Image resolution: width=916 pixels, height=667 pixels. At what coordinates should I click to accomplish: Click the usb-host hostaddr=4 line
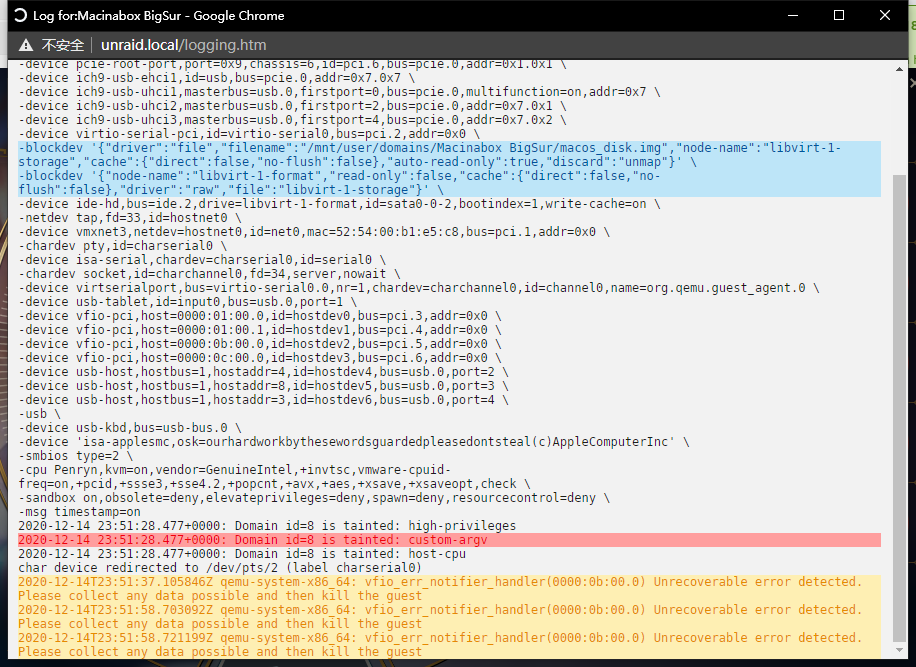pos(263,372)
